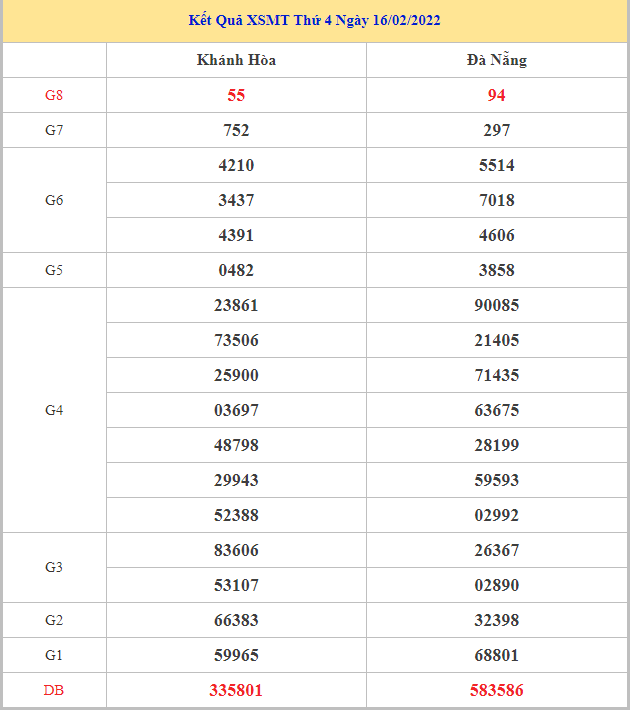Screen dimensions: 631x711
Task: Click the ĐB row label
Action: 54,690
